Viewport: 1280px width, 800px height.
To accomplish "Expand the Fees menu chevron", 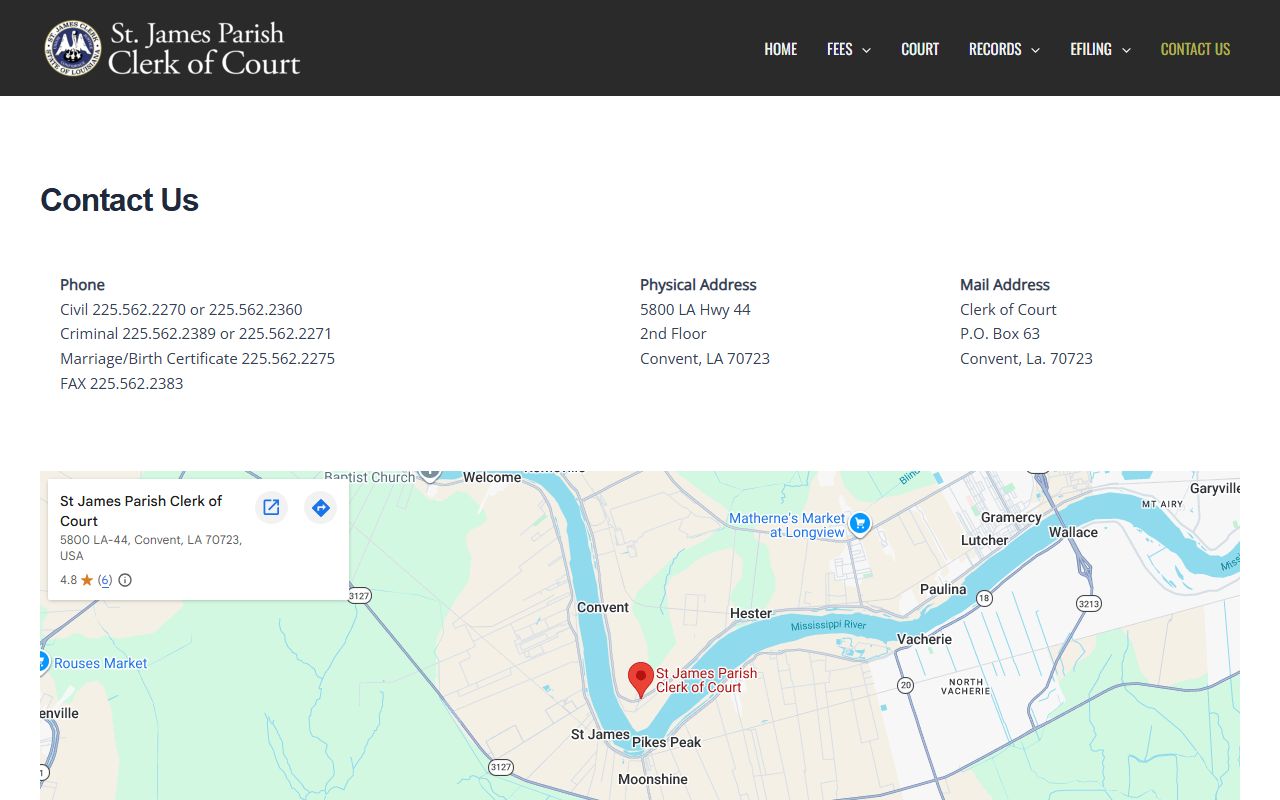I will click(866, 50).
